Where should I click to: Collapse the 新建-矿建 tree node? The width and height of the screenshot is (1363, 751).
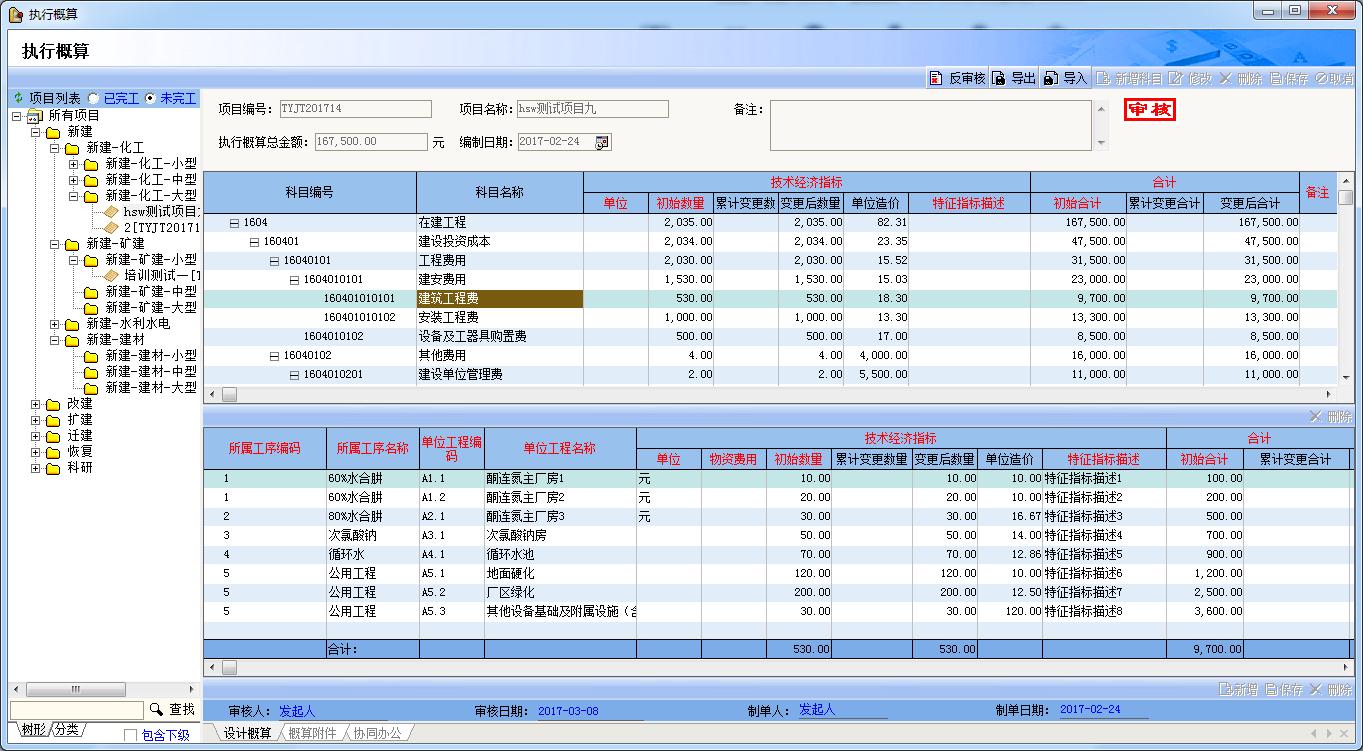(56, 243)
